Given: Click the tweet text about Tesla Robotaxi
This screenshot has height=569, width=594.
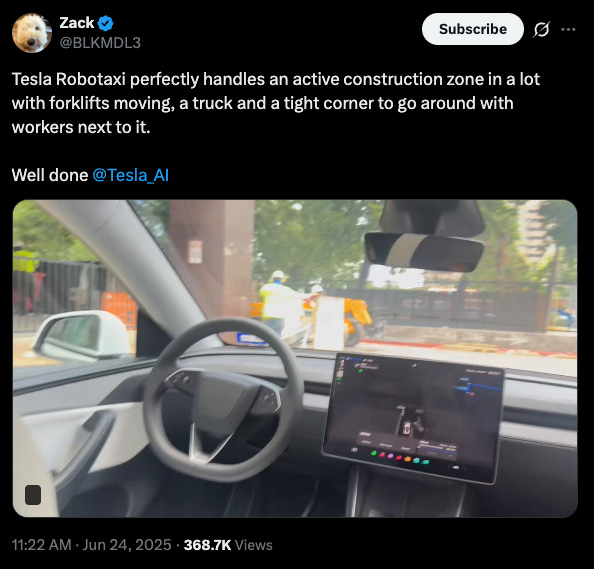Looking at the screenshot, I should click(276, 103).
